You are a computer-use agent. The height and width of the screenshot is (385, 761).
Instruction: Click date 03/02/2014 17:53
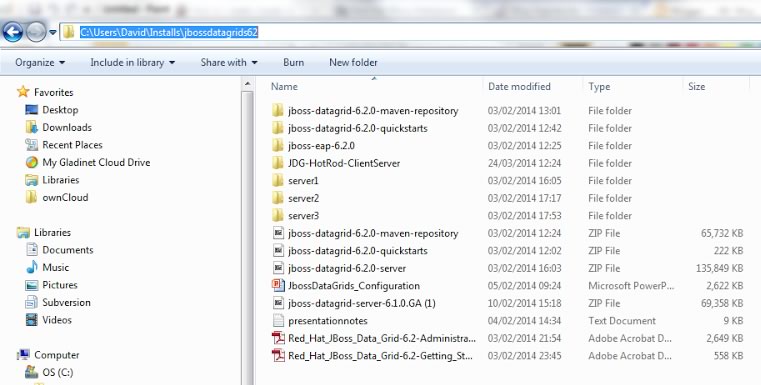coord(524,216)
